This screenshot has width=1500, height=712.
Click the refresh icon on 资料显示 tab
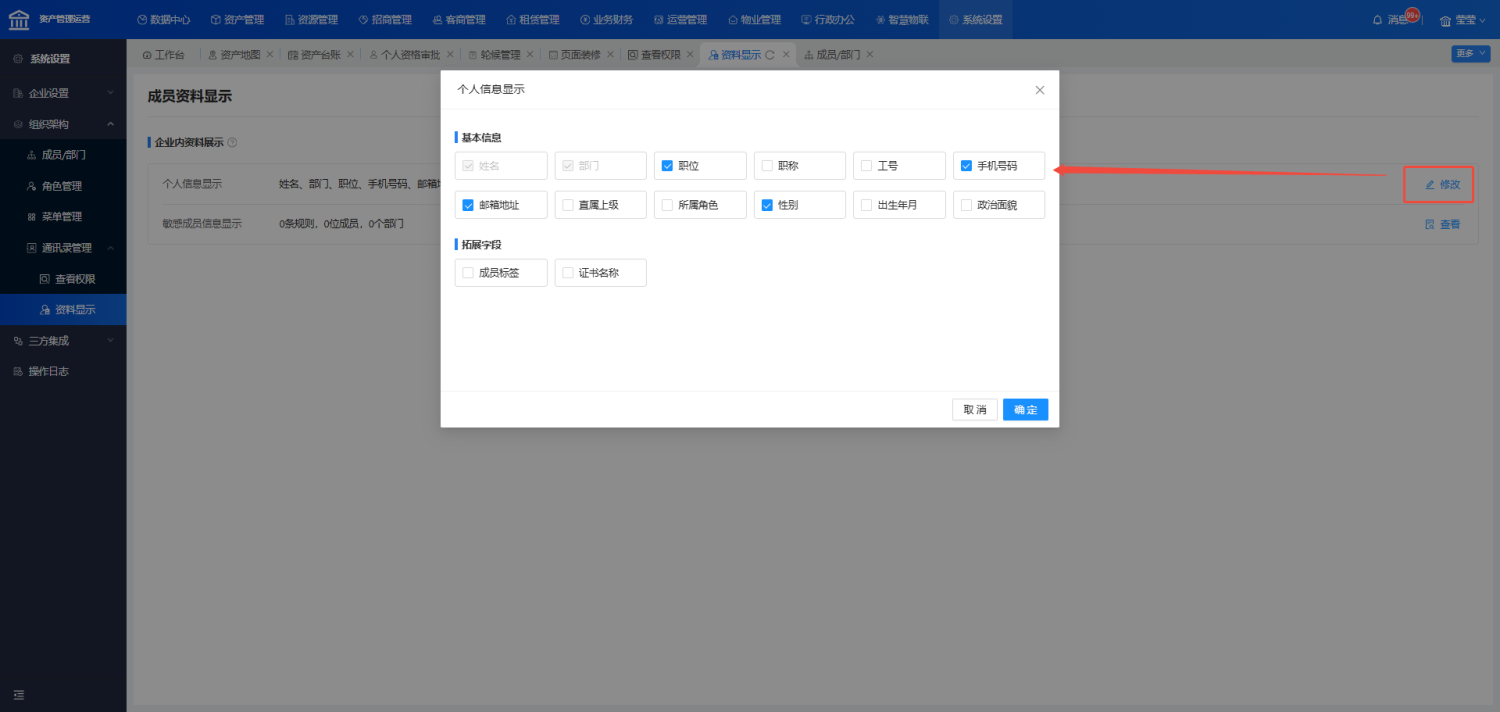[x=769, y=55]
